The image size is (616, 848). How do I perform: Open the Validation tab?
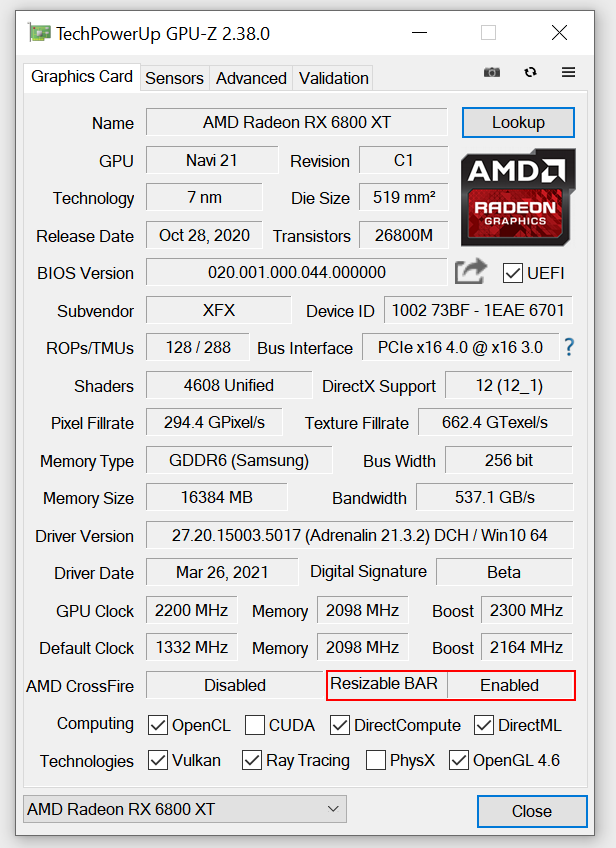pos(334,78)
